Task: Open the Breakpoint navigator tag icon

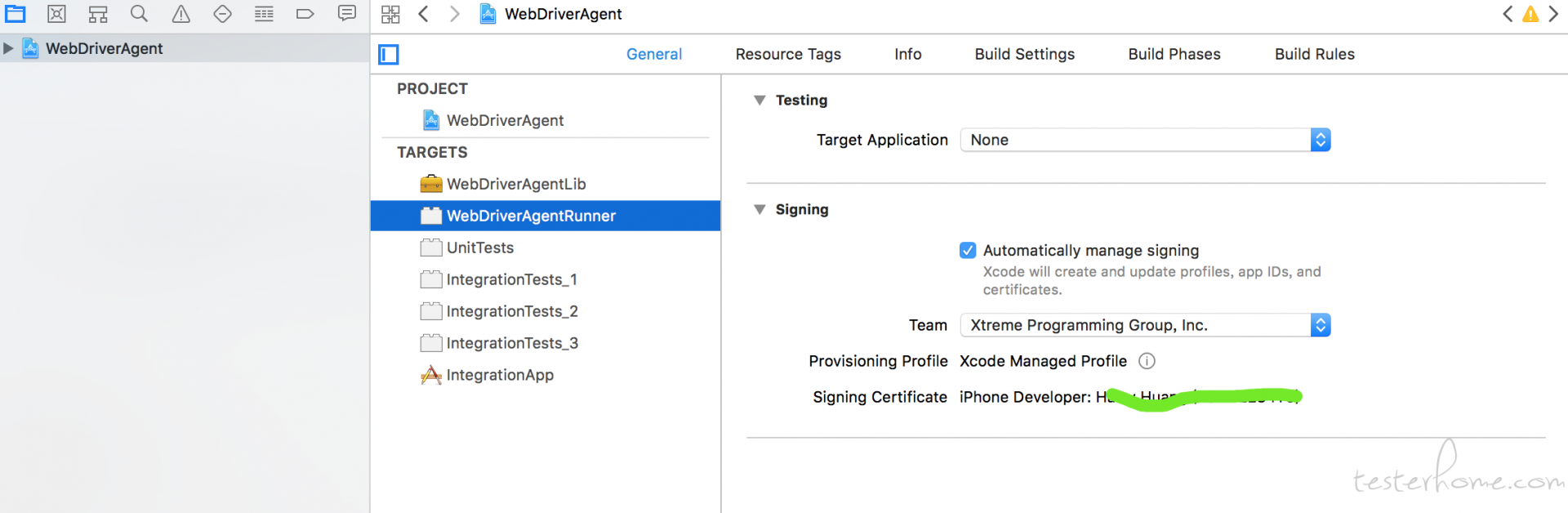Action: click(305, 14)
